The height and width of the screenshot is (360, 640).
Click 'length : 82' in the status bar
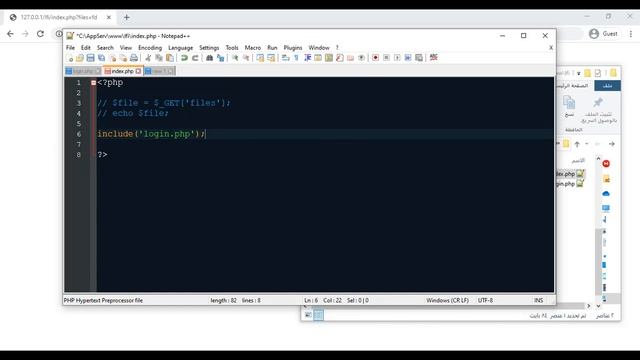(x=223, y=300)
